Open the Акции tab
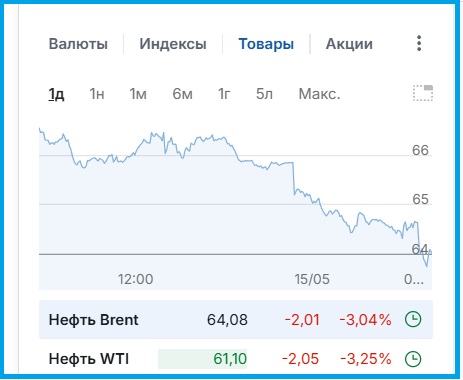The height and width of the screenshot is (380, 463). (x=349, y=44)
